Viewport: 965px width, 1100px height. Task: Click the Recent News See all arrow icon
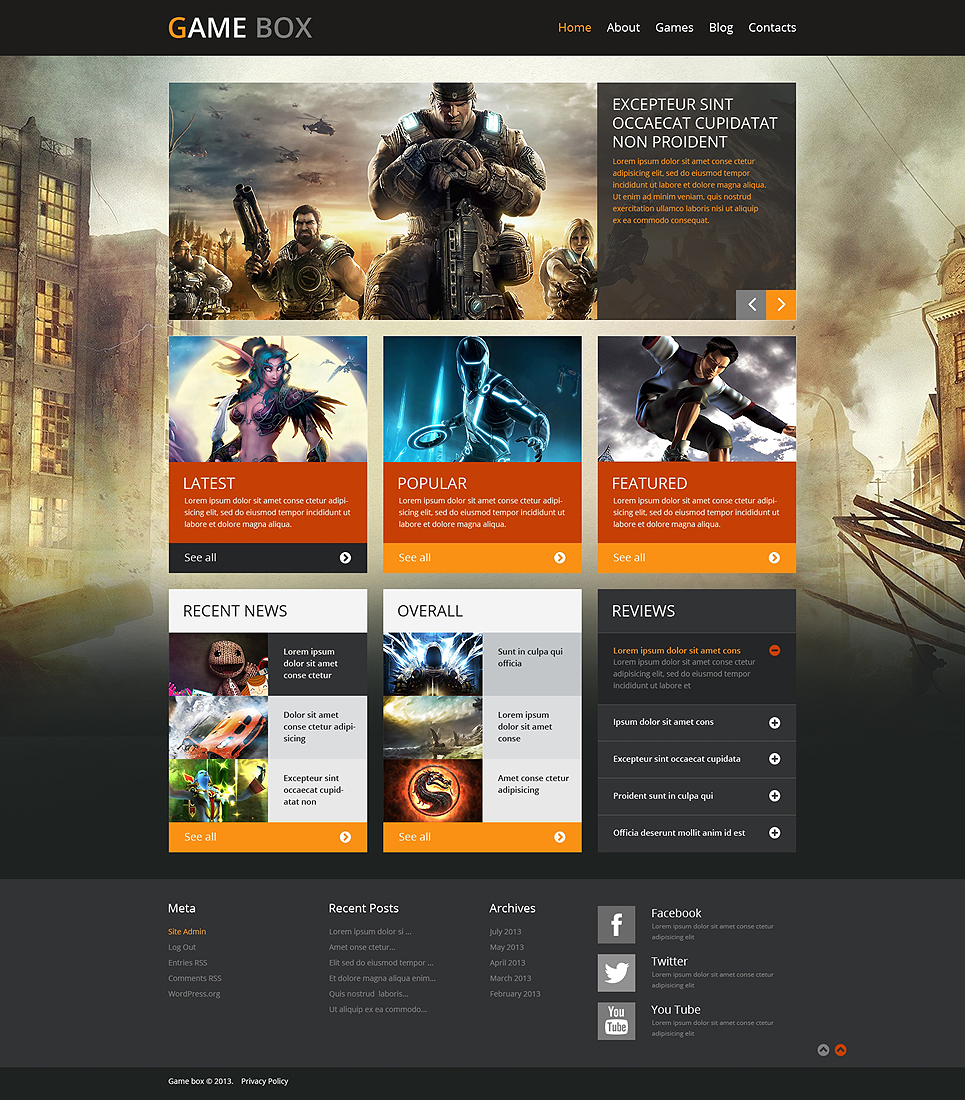click(x=345, y=837)
